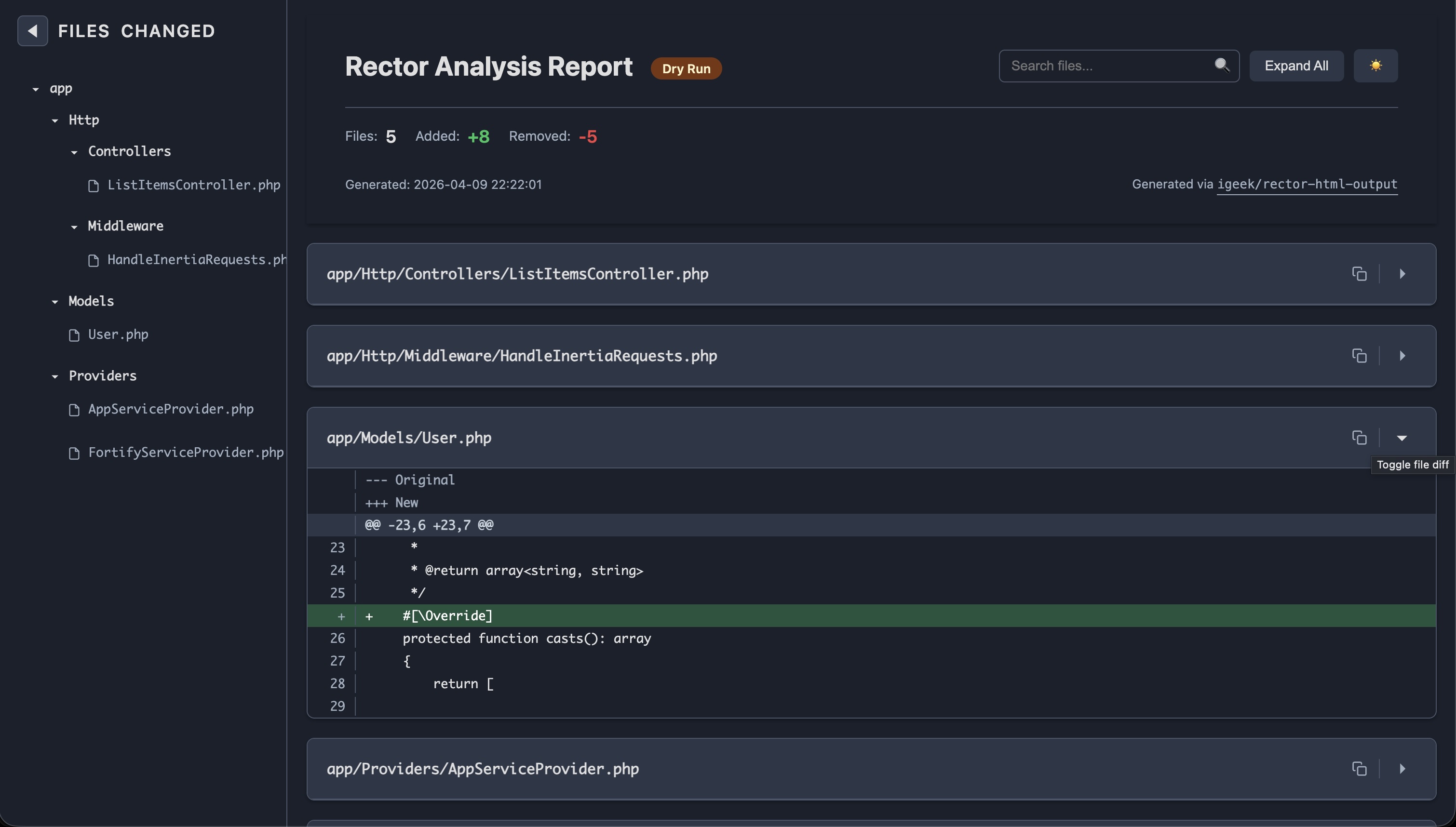Screen dimensions: 1456x827
Task: Copy ListItemsController.php file path
Action: point(1359,274)
